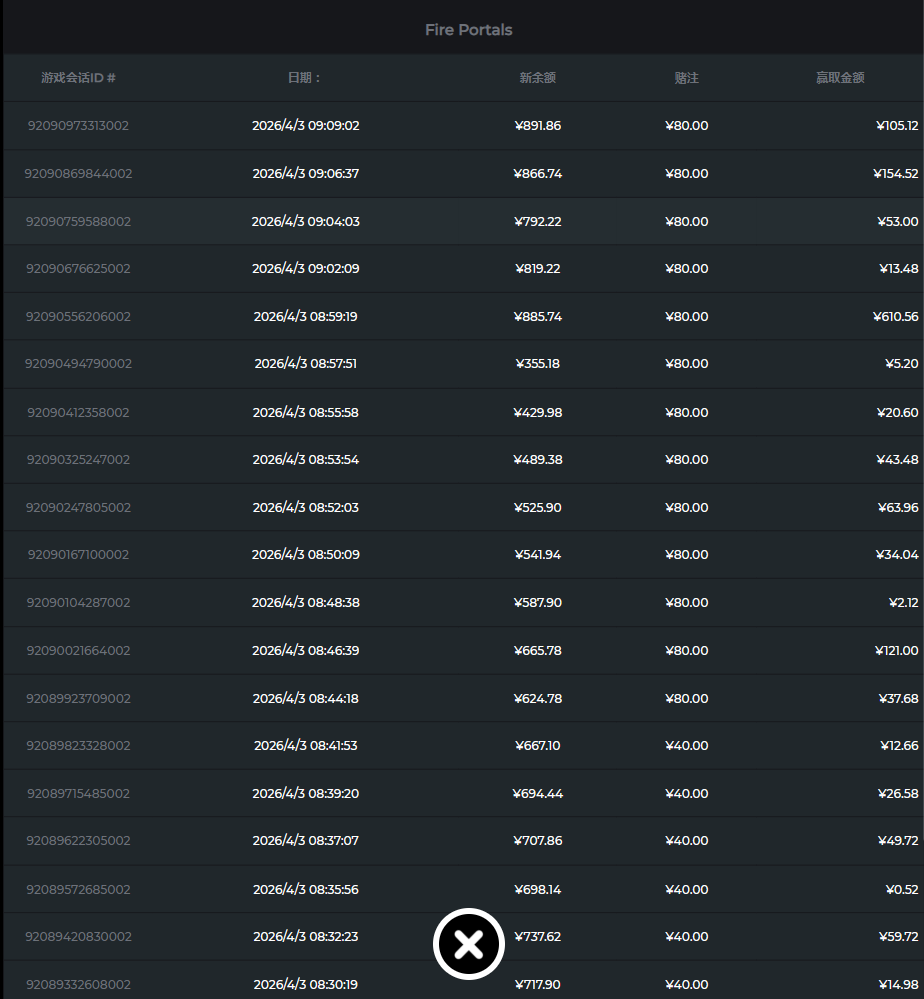This screenshot has width=924, height=999.
Task: Click the 日期 column header
Action: point(305,78)
